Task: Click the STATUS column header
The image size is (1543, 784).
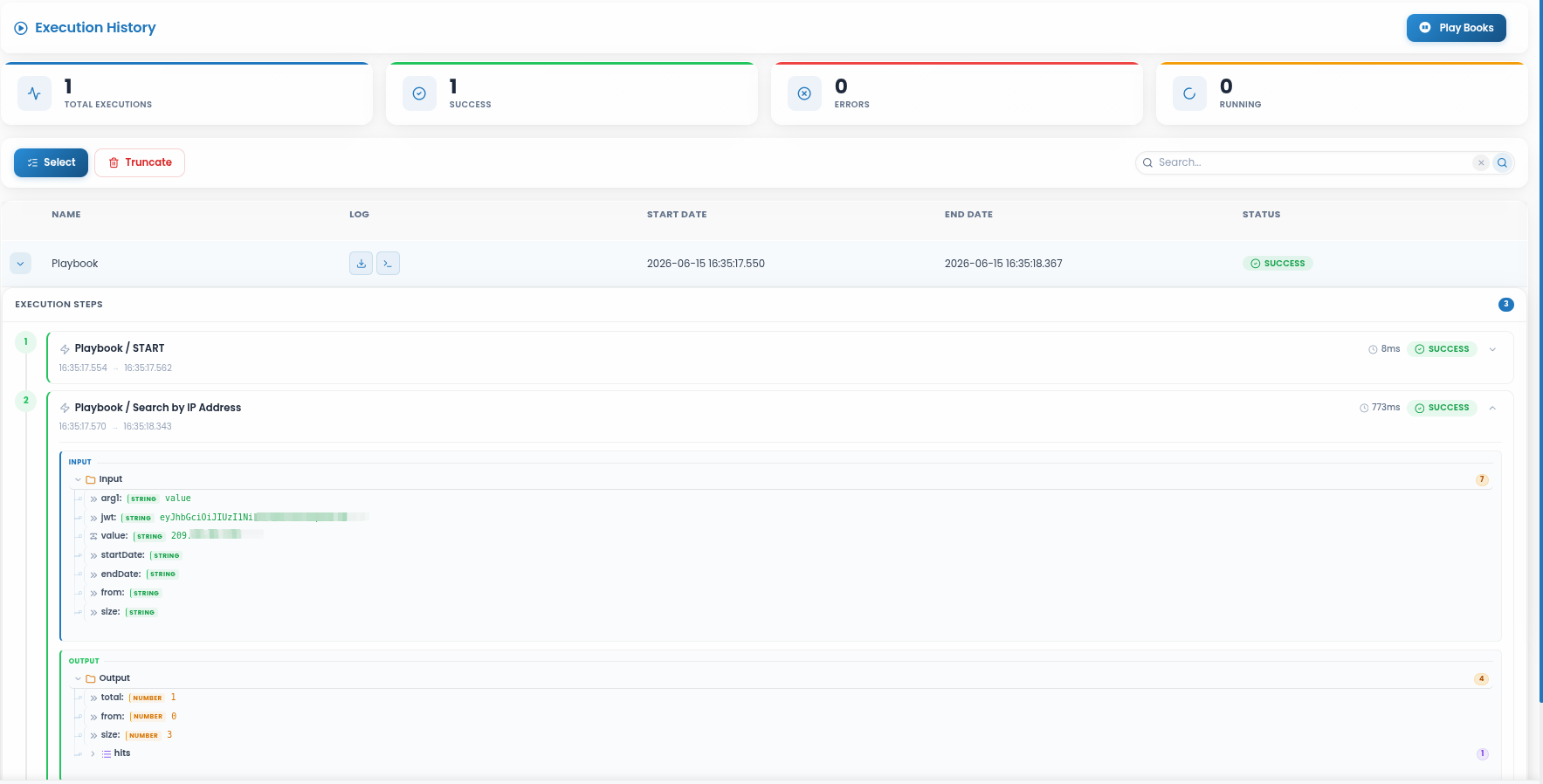Action: [x=1261, y=214]
